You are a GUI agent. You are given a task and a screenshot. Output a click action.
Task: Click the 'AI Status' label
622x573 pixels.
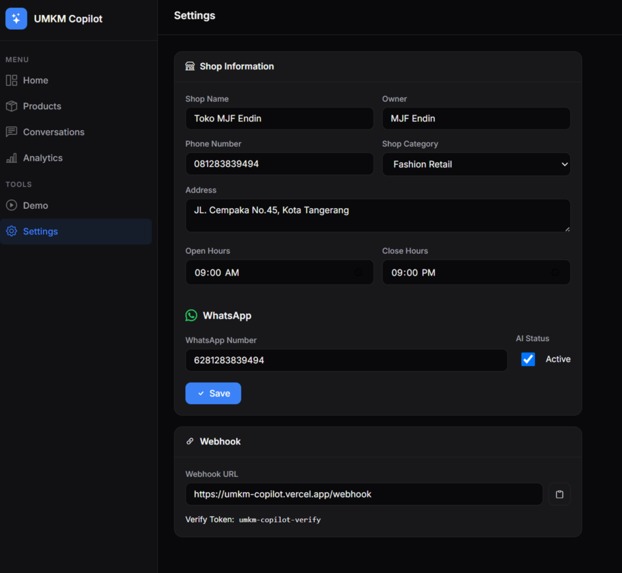(532, 338)
